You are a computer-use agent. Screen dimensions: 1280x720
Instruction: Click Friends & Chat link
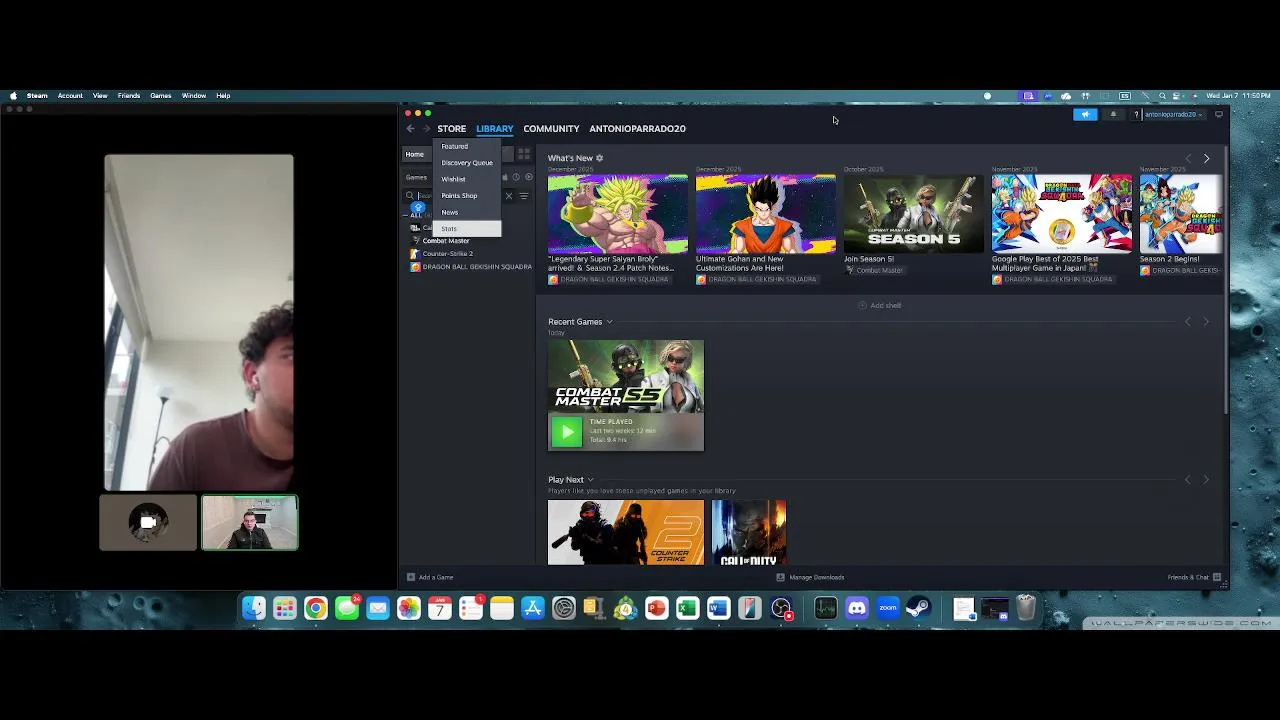click(x=1188, y=577)
